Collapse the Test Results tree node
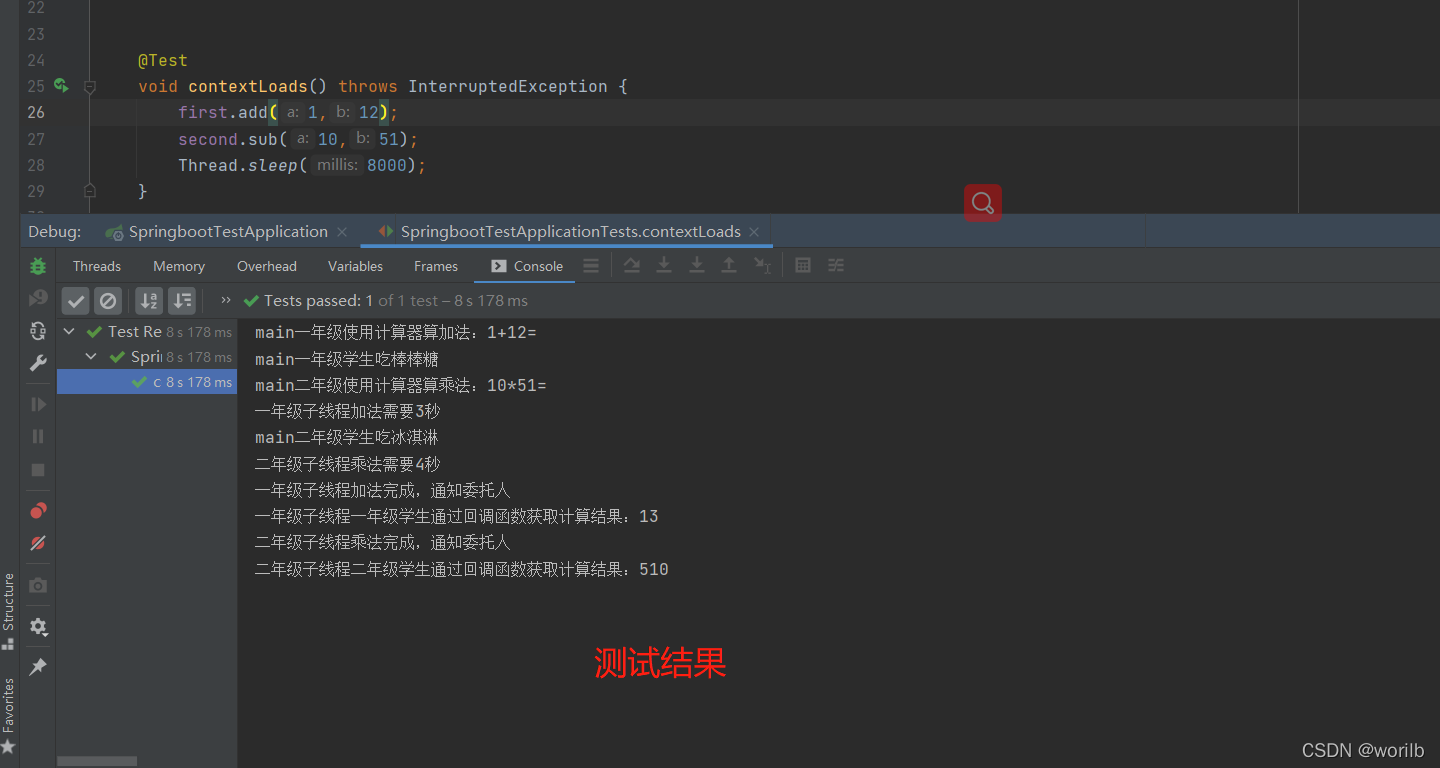The width and height of the screenshot is (1440, 768). click(x=69, y=332)
